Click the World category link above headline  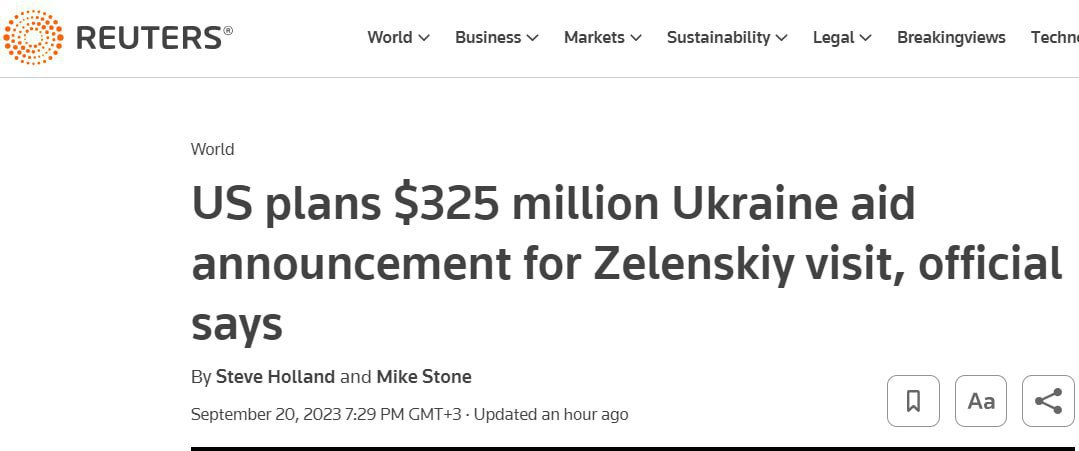point(212,149)
